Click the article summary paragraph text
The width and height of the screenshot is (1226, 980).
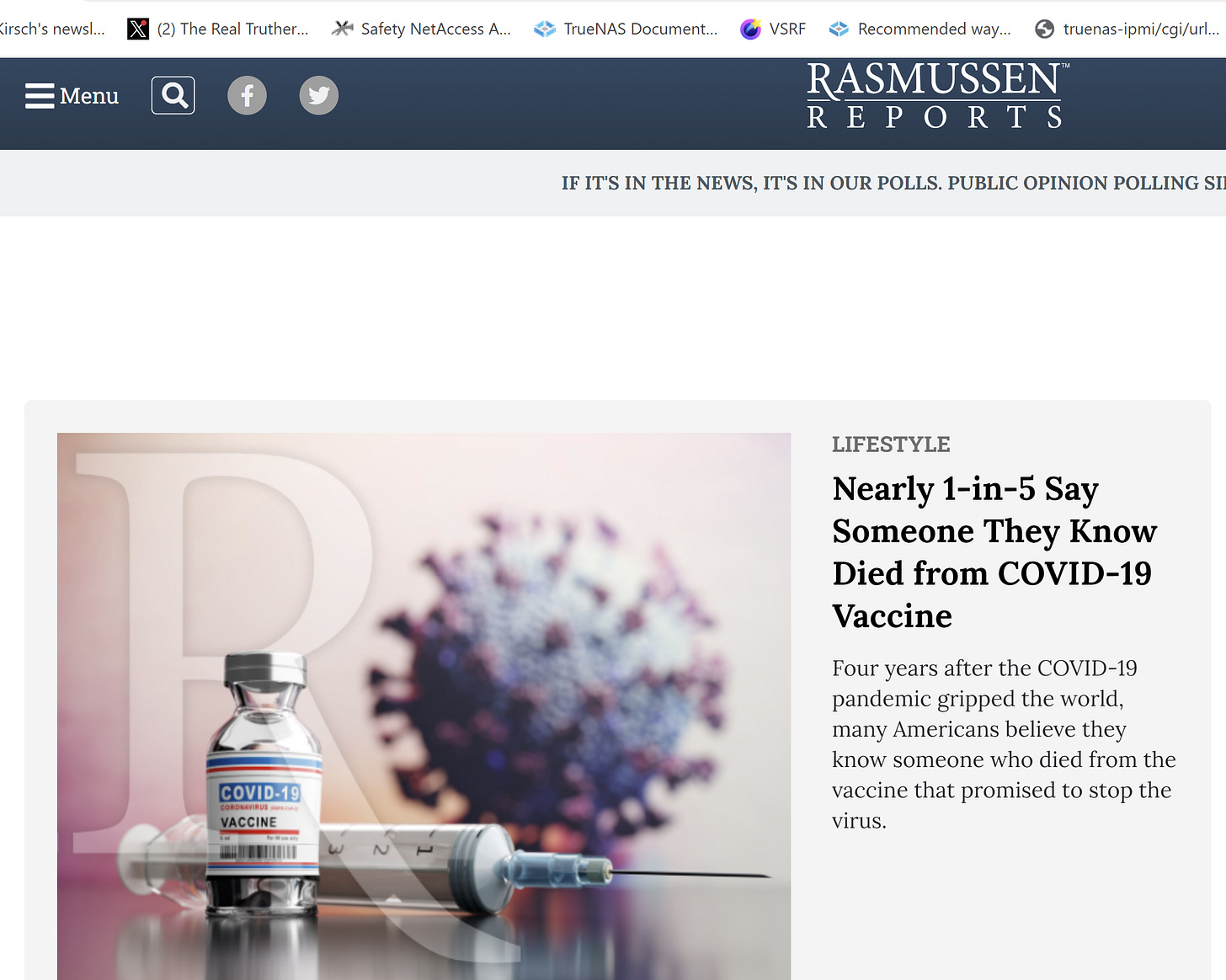click(1004, 744)
